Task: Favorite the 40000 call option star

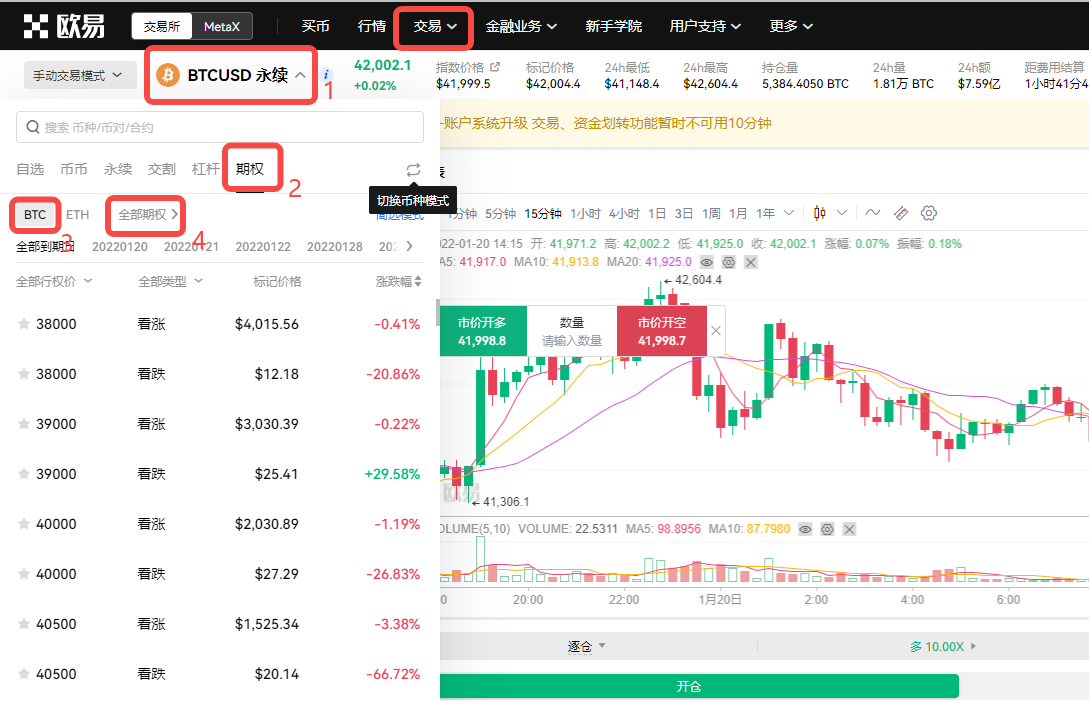Action: tap(24, 524)
